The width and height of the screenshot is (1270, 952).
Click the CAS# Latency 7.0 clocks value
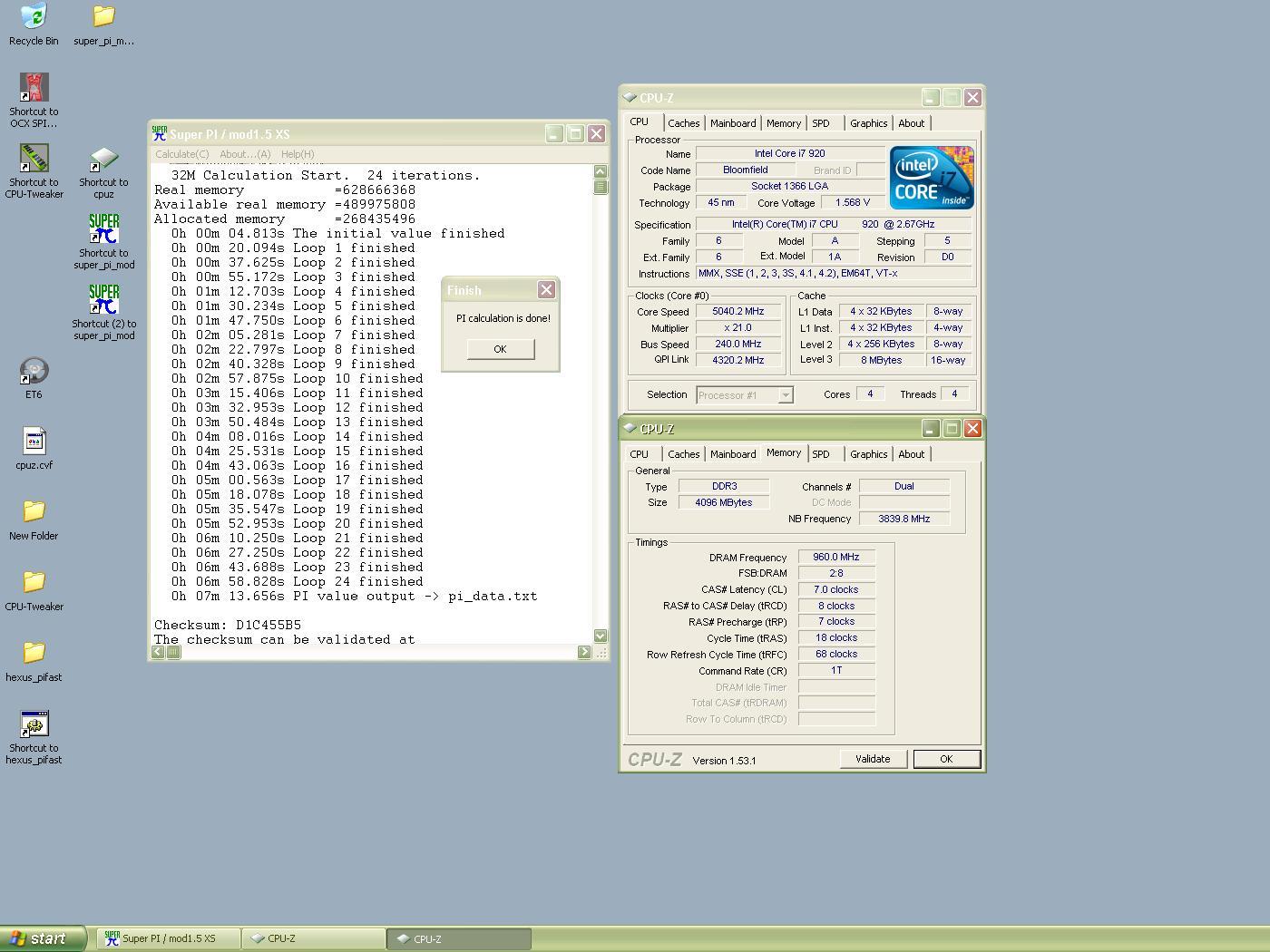point(836,589)
